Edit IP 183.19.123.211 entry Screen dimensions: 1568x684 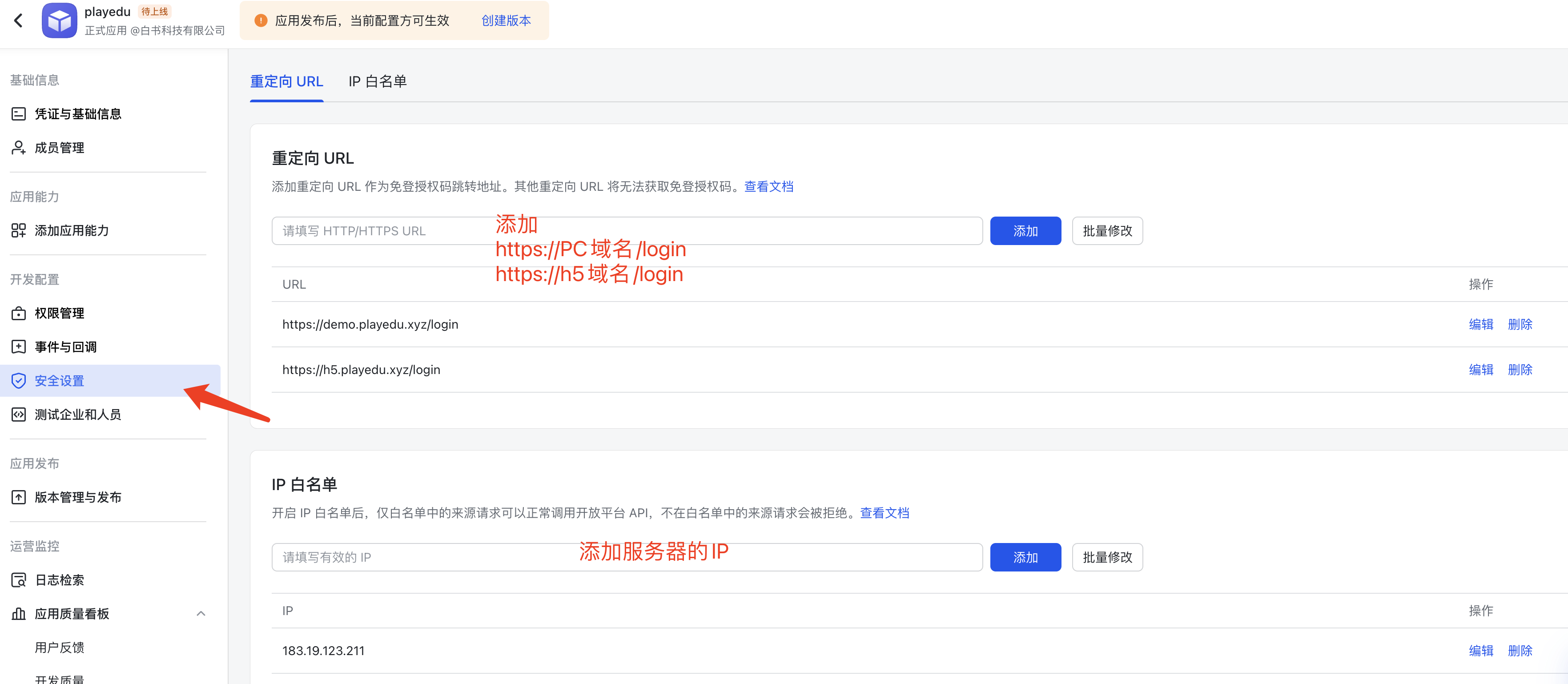[x=1480, y=651]
